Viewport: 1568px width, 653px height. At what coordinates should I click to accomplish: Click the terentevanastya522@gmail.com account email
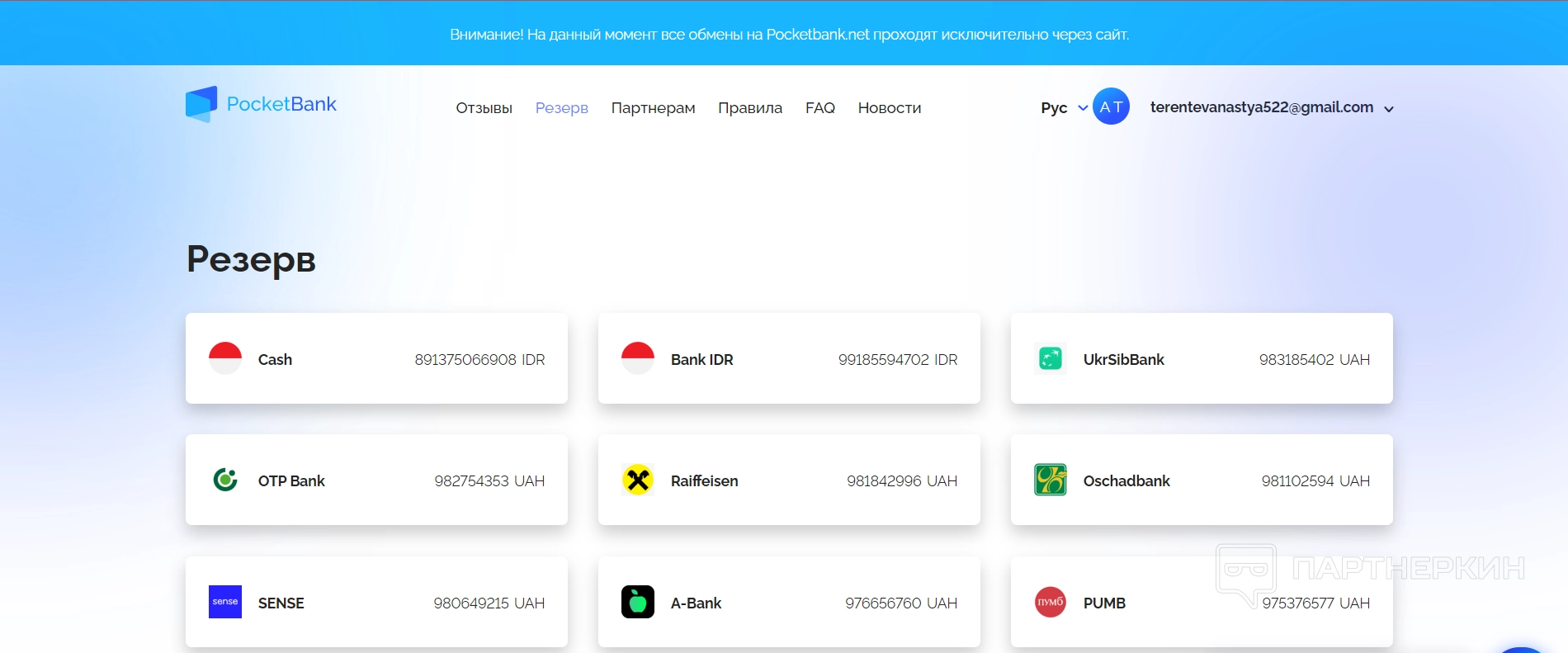[1262, 107]
